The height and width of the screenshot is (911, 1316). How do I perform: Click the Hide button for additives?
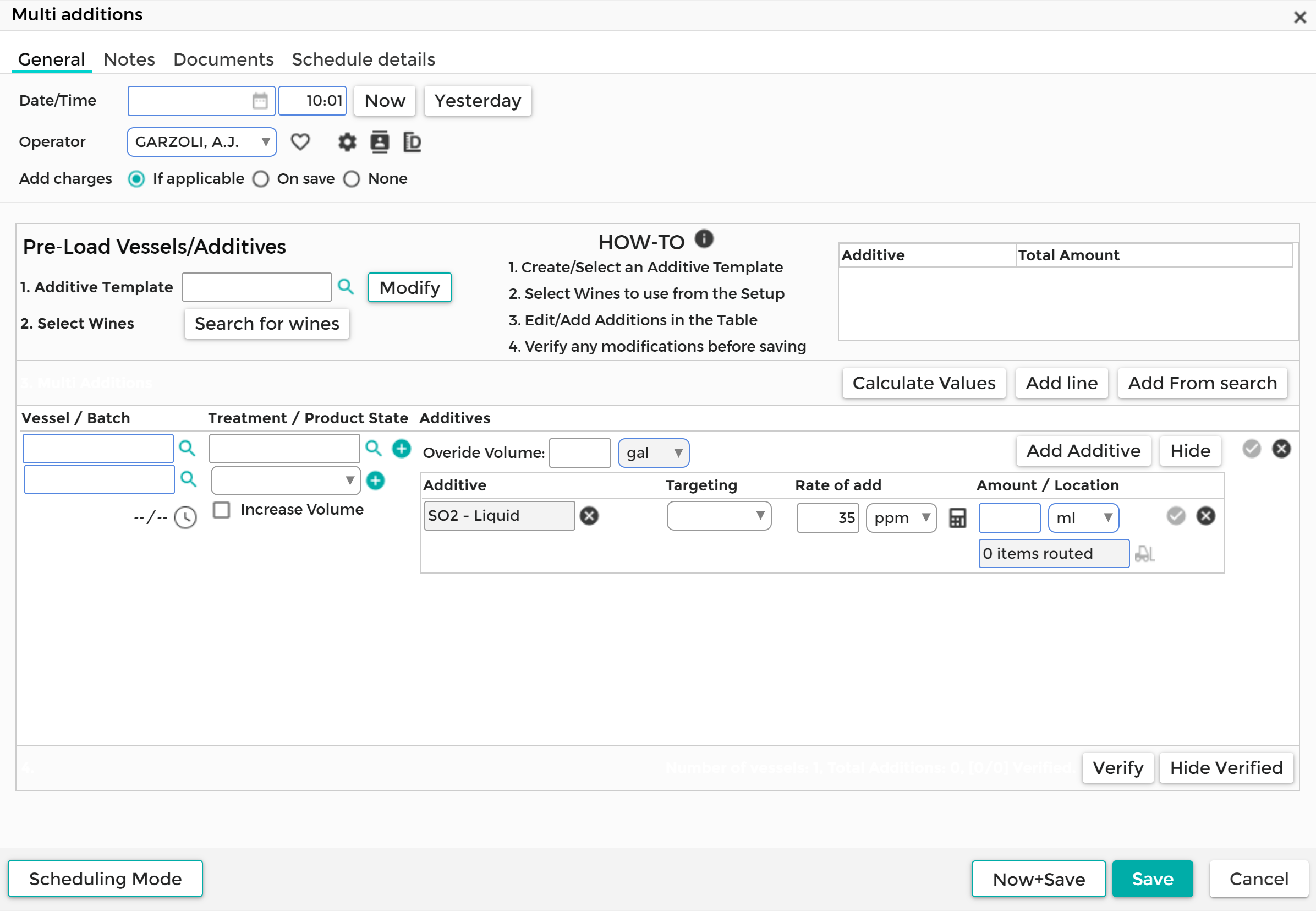(x=1190, y=451)
